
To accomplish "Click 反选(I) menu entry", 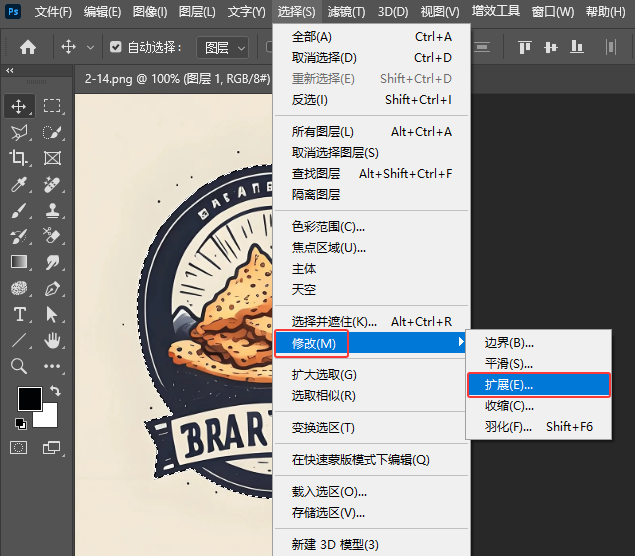I will pyautogui.click(x=372, y=100).
